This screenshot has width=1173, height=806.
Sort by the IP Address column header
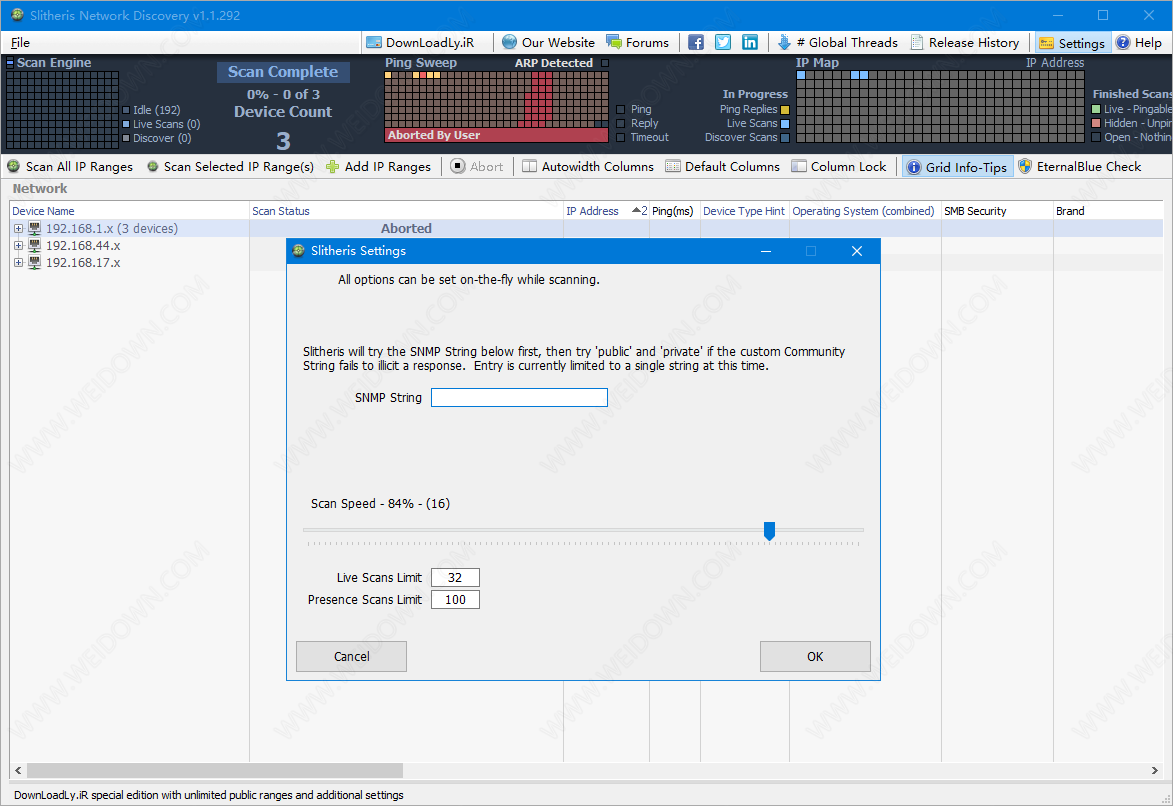tap(606, 211)
